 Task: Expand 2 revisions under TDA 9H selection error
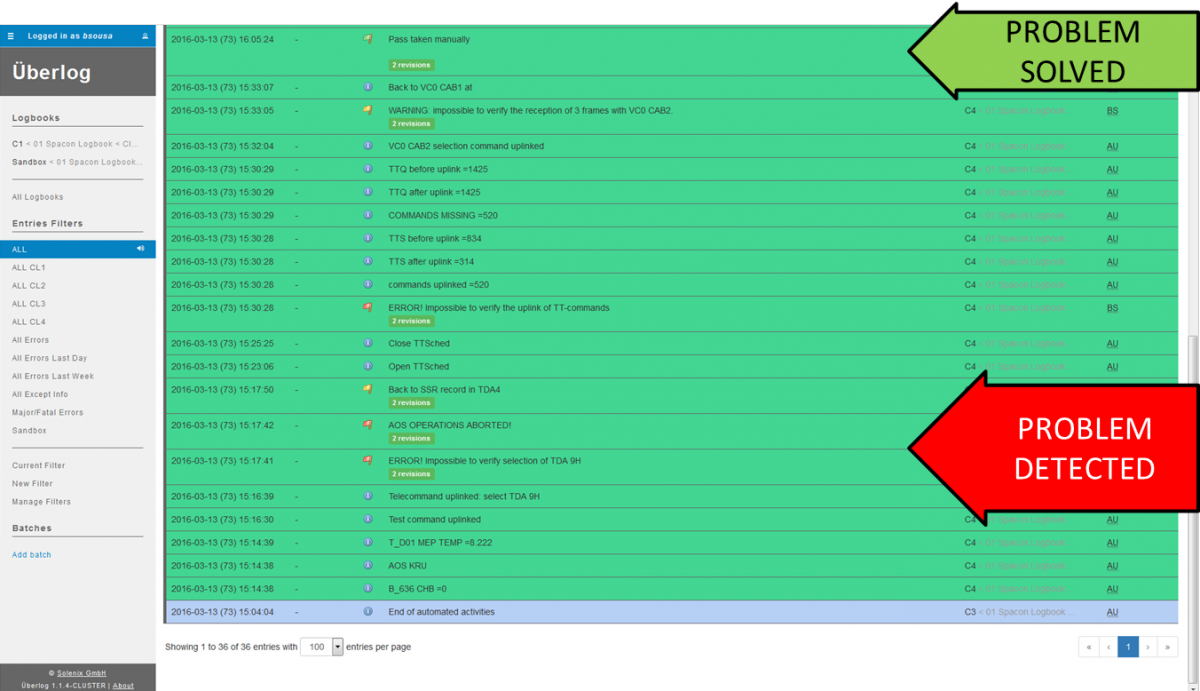tap(411, 474)
